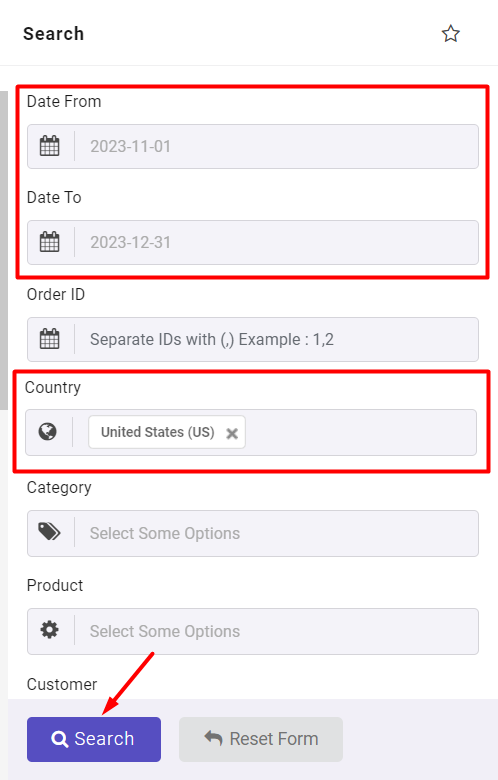Image resolution: width=498 pixels, height=780 pixels.
Task: Click the Product gear icon
Action: pyautogui.click(x=49, y=630)
